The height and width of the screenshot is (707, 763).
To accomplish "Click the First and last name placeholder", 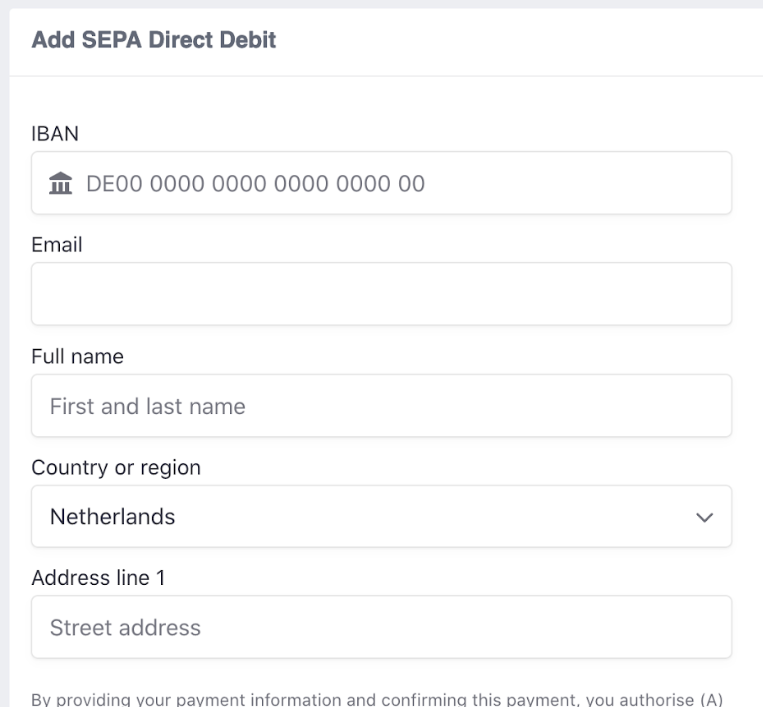I will [147, 406].
